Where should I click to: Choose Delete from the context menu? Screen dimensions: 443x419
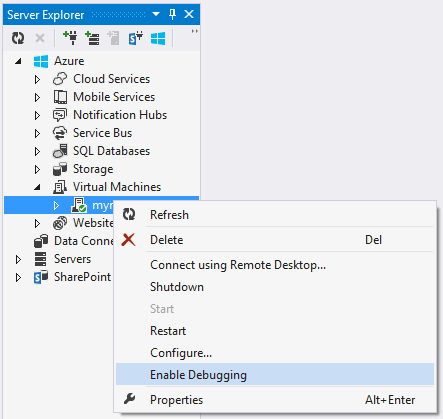point(275,240)
